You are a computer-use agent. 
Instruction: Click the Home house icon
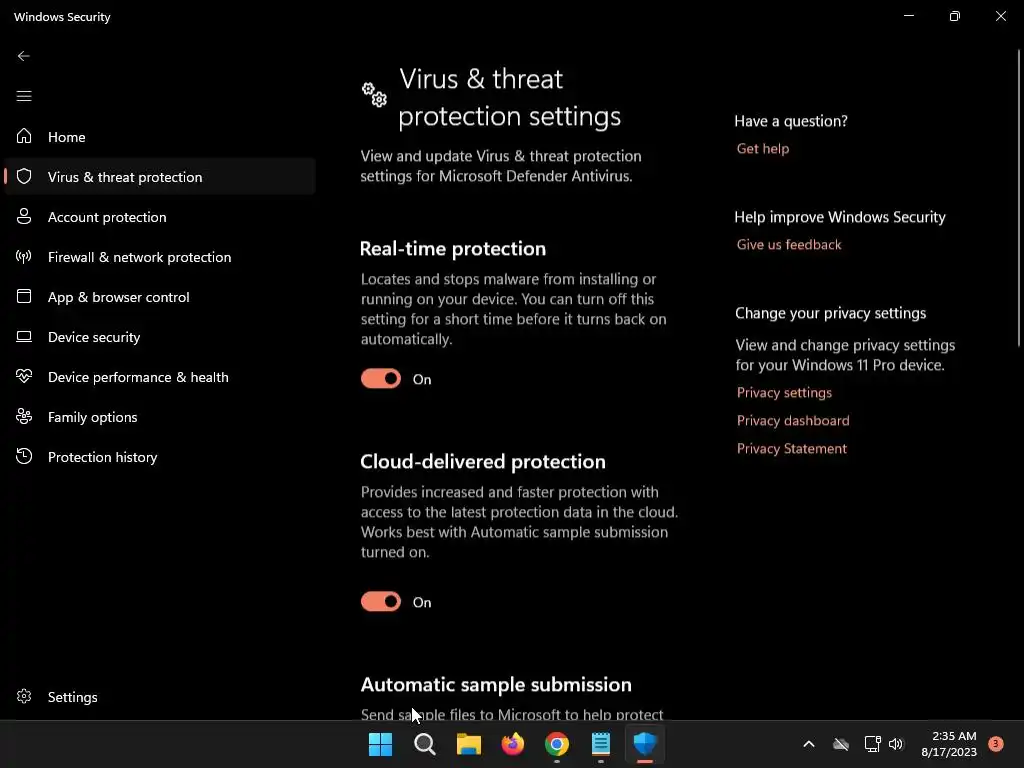point(24,136)
